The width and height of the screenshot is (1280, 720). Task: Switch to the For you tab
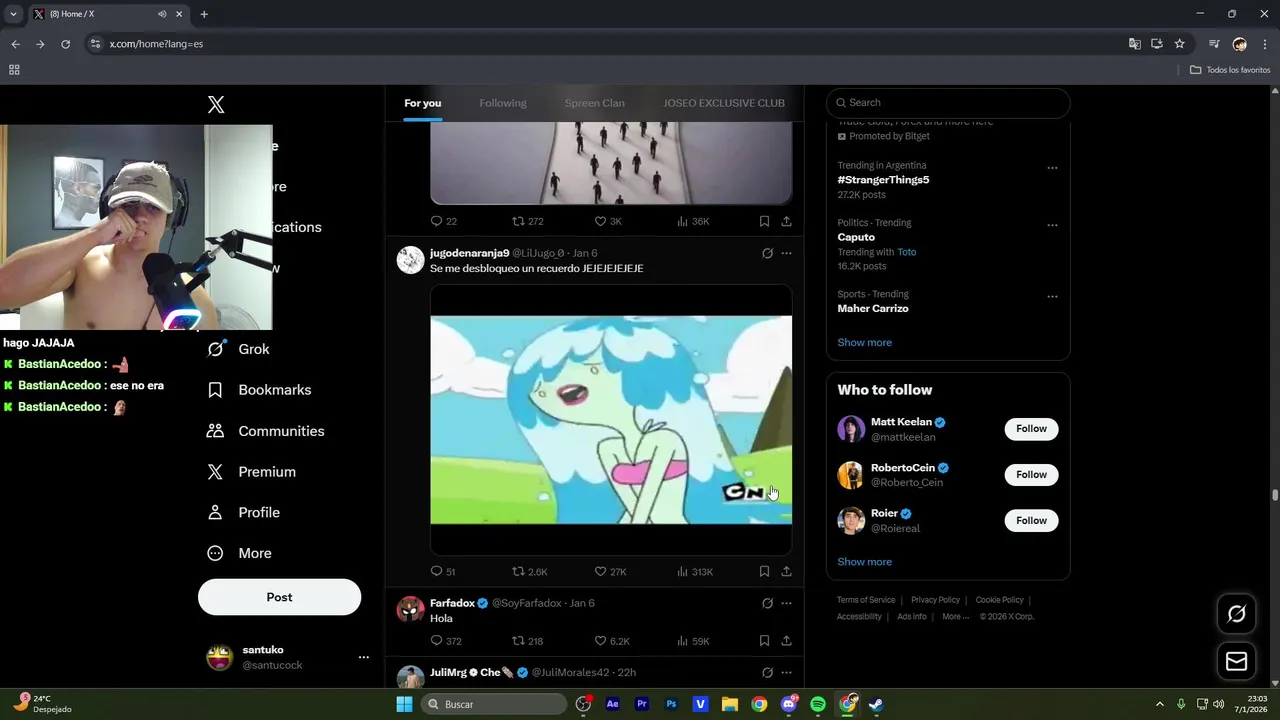(422, 103)
